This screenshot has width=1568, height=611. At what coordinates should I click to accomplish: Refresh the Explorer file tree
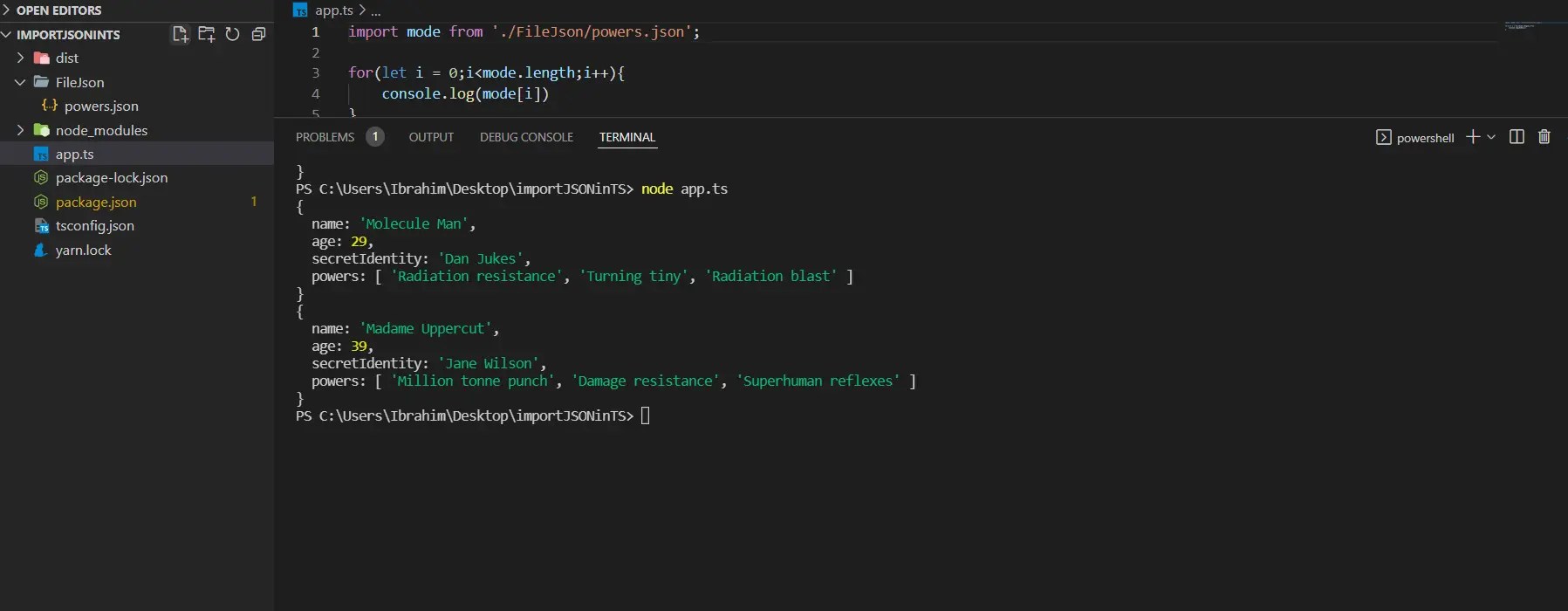[x=232, y=34]
